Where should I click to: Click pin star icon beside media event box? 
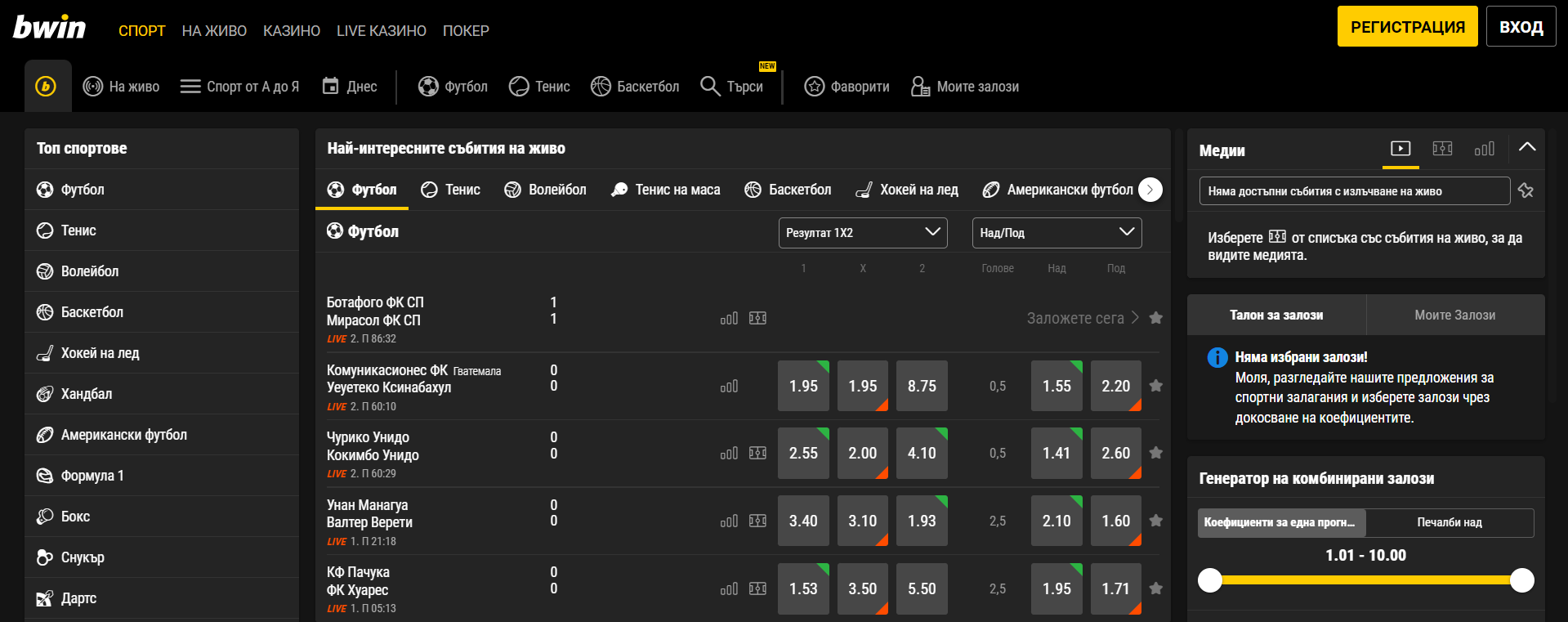point(1526,190)
